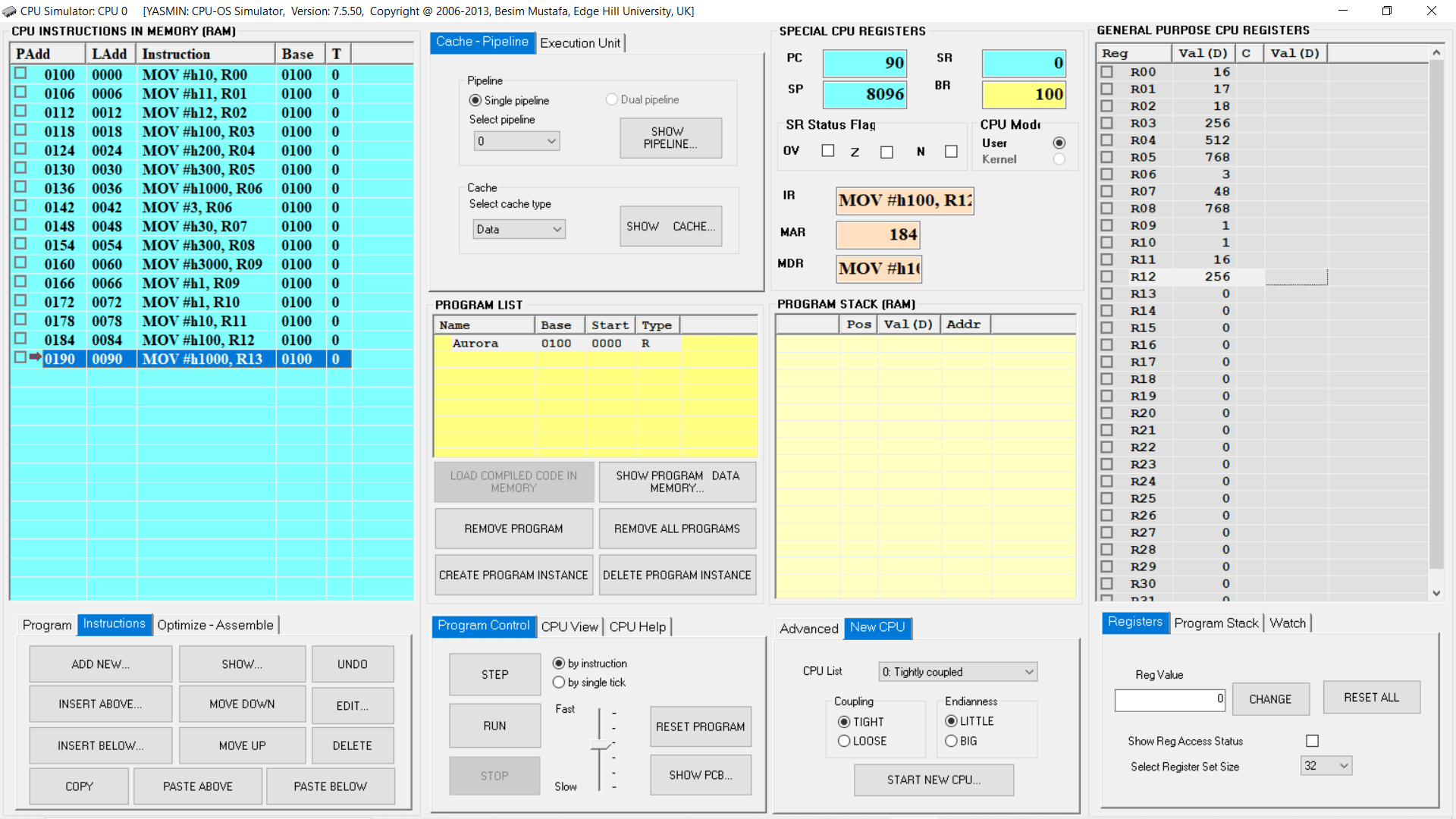Minimize the CPU Simulator window

[1343, 11]
